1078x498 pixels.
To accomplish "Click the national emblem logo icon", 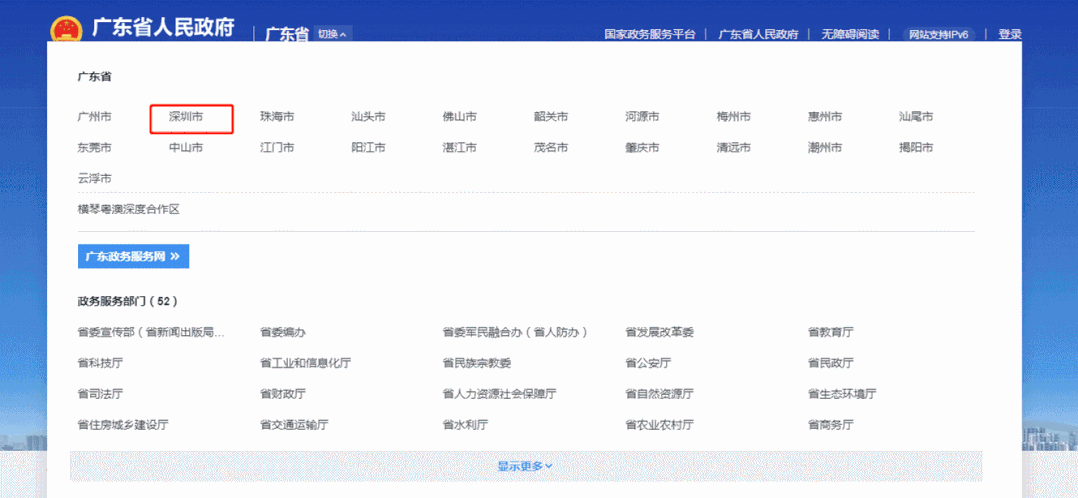I will tap(65, 29).
